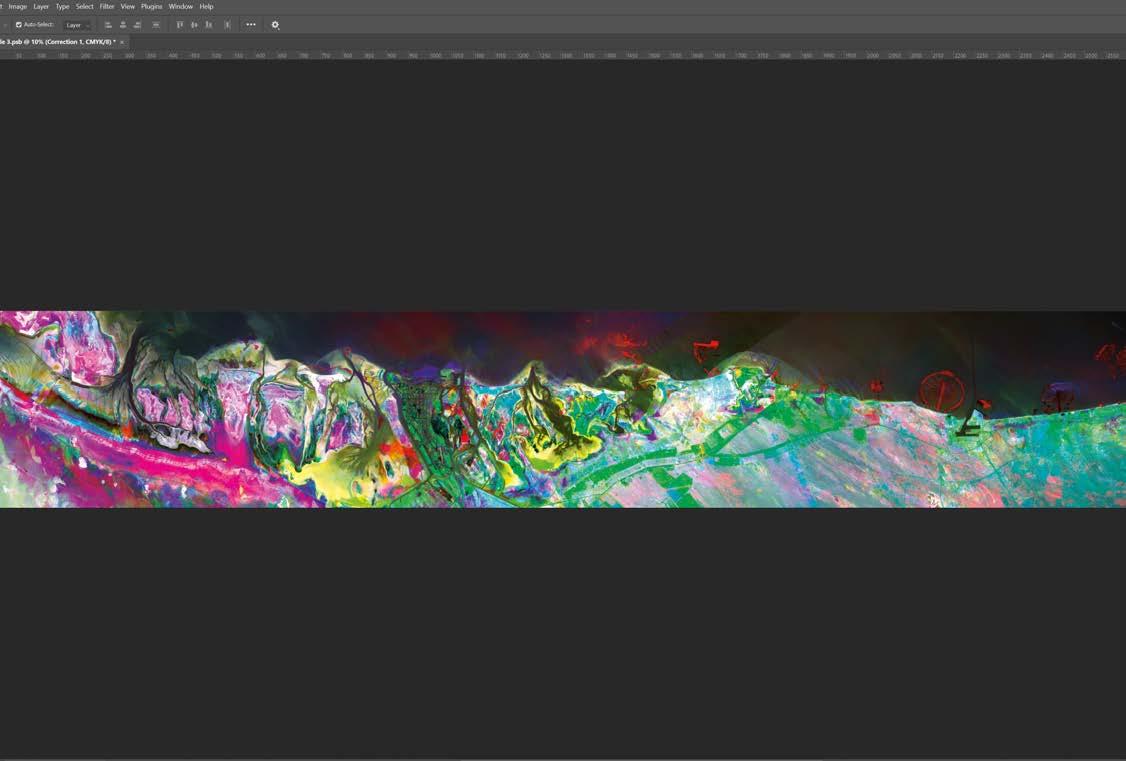This screenshot has height=761, width=1126.
Task: Click the align left edges icon
Action: click(x=108, y=25)
